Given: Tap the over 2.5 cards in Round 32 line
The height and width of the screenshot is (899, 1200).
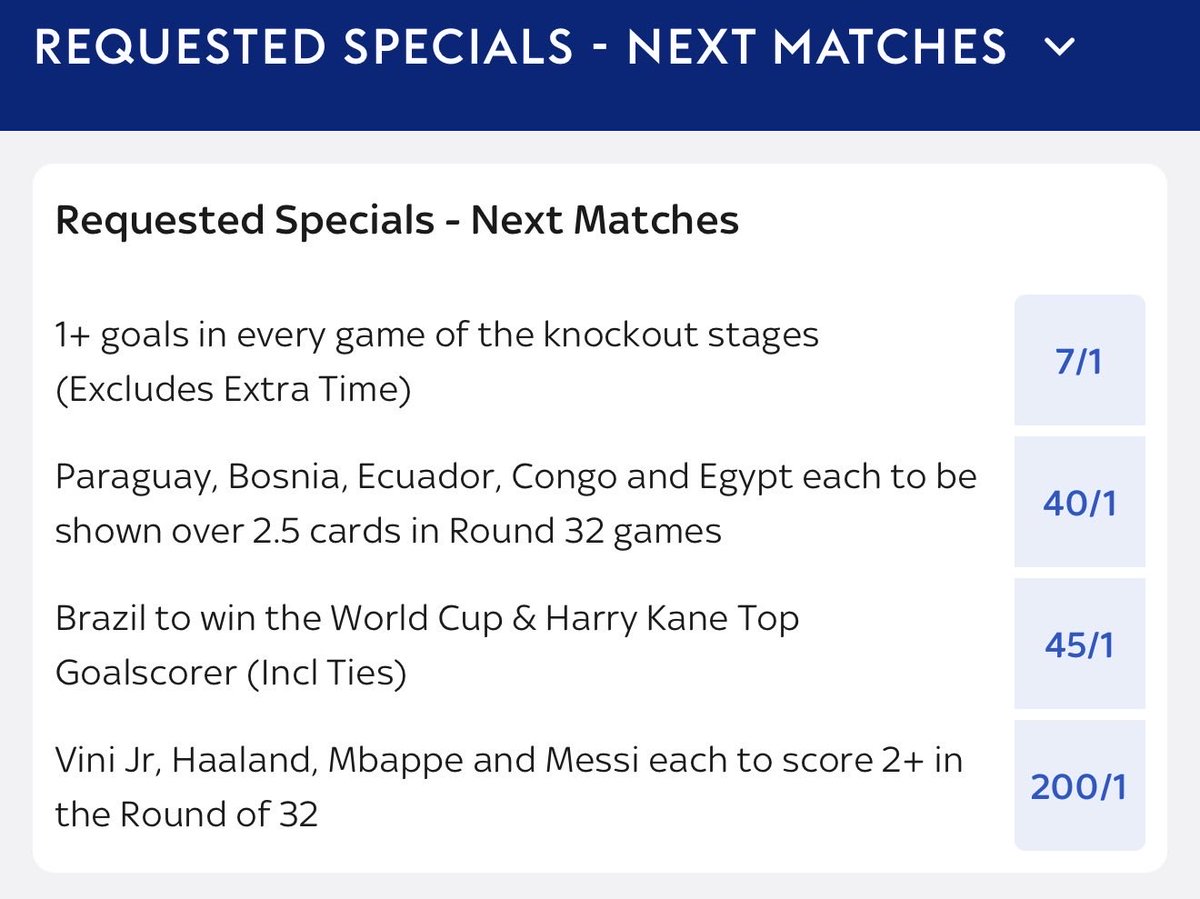Looking at the screenshot, I should point(388,530).
